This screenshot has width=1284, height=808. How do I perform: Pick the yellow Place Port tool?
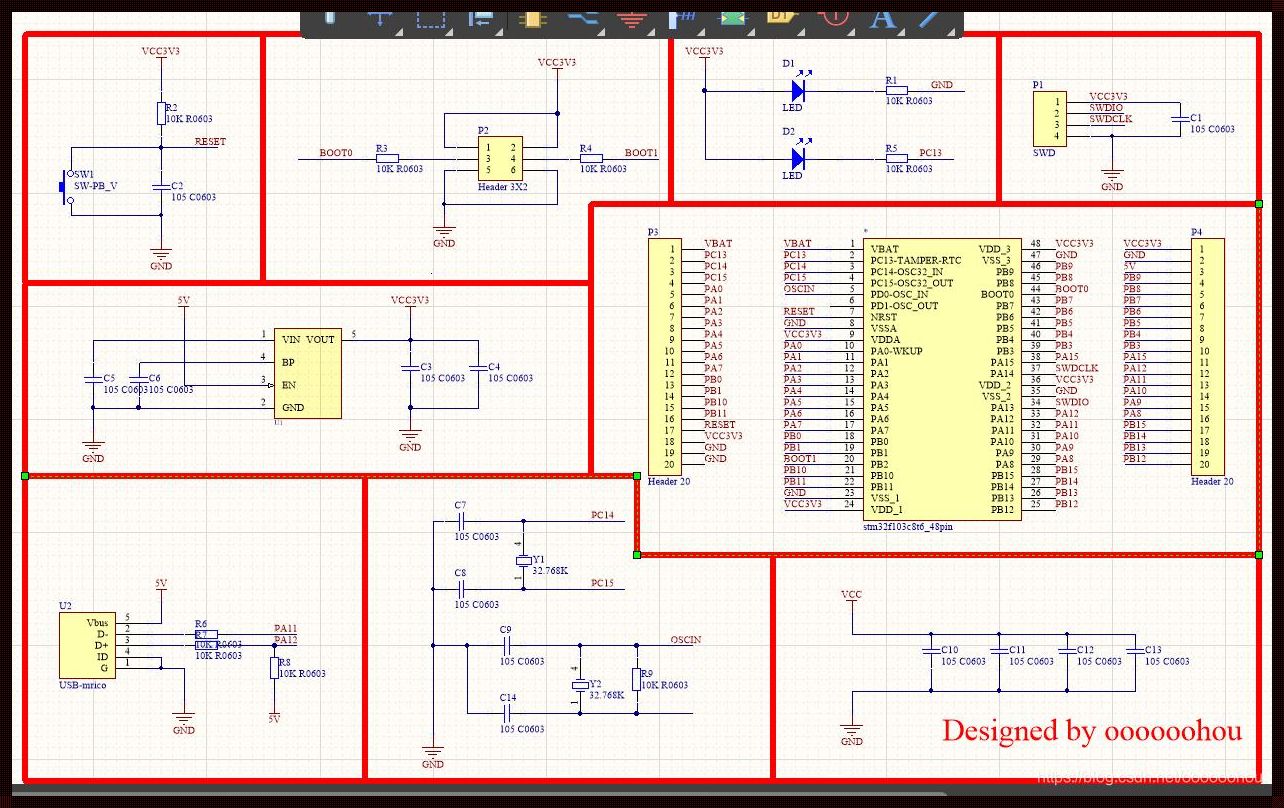781,17
